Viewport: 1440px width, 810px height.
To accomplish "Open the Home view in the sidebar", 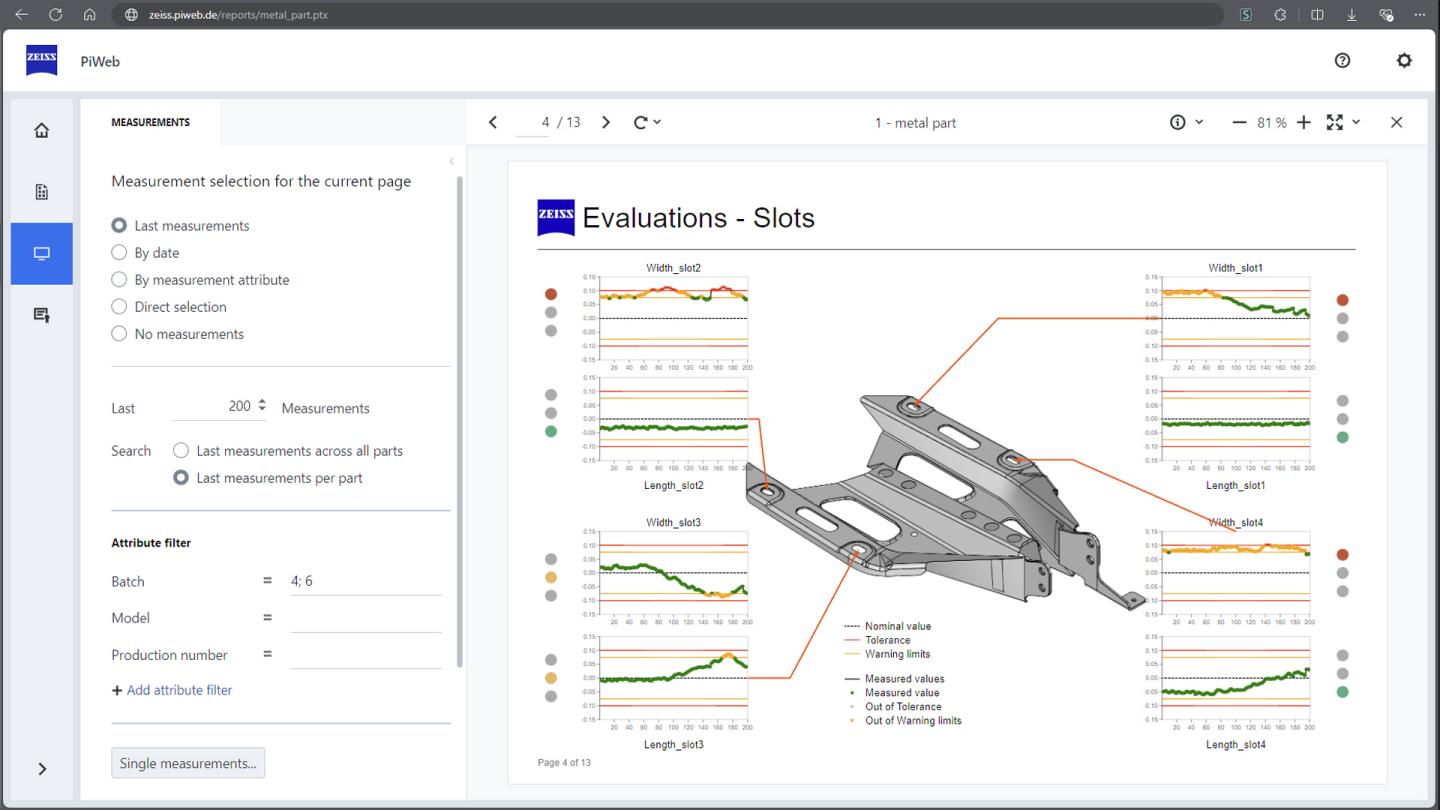I will click(41, 130).
